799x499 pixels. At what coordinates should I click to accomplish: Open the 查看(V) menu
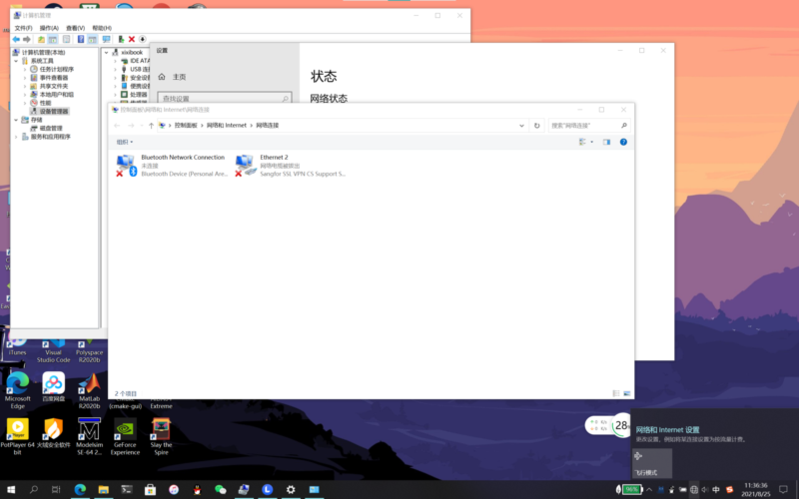pos(75,28)
